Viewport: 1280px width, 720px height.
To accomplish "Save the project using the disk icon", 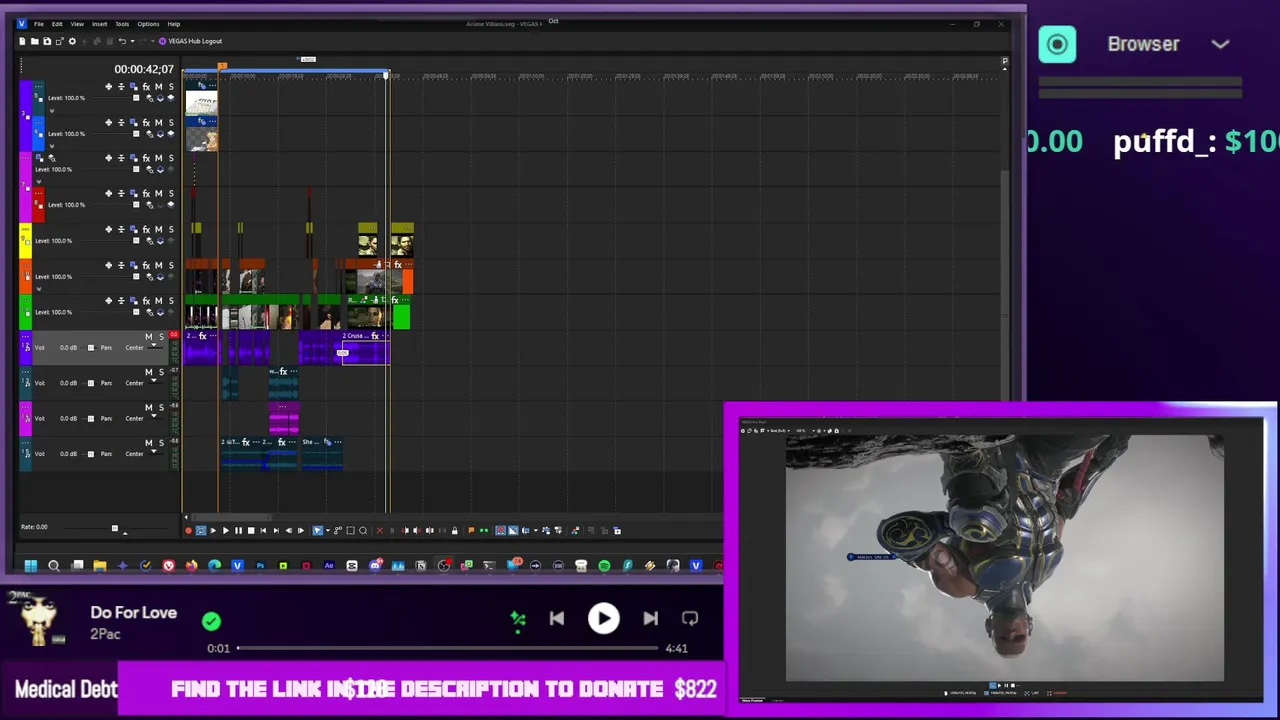I will [x=47, y=41].
